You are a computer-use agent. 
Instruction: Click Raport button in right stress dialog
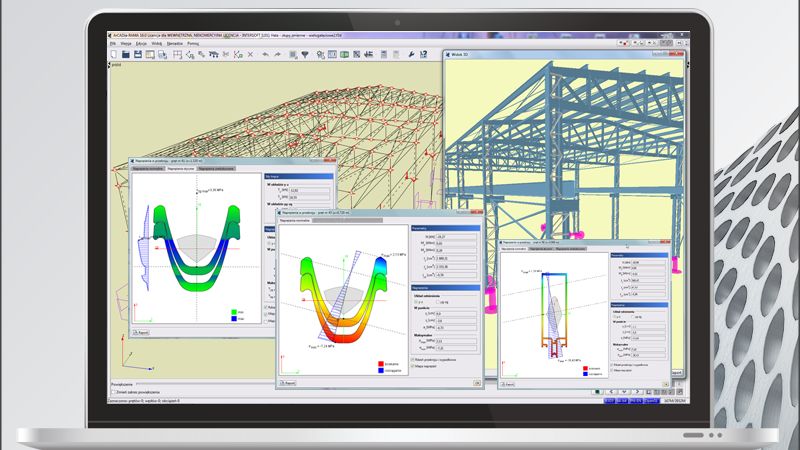click(x=508, y=384)
